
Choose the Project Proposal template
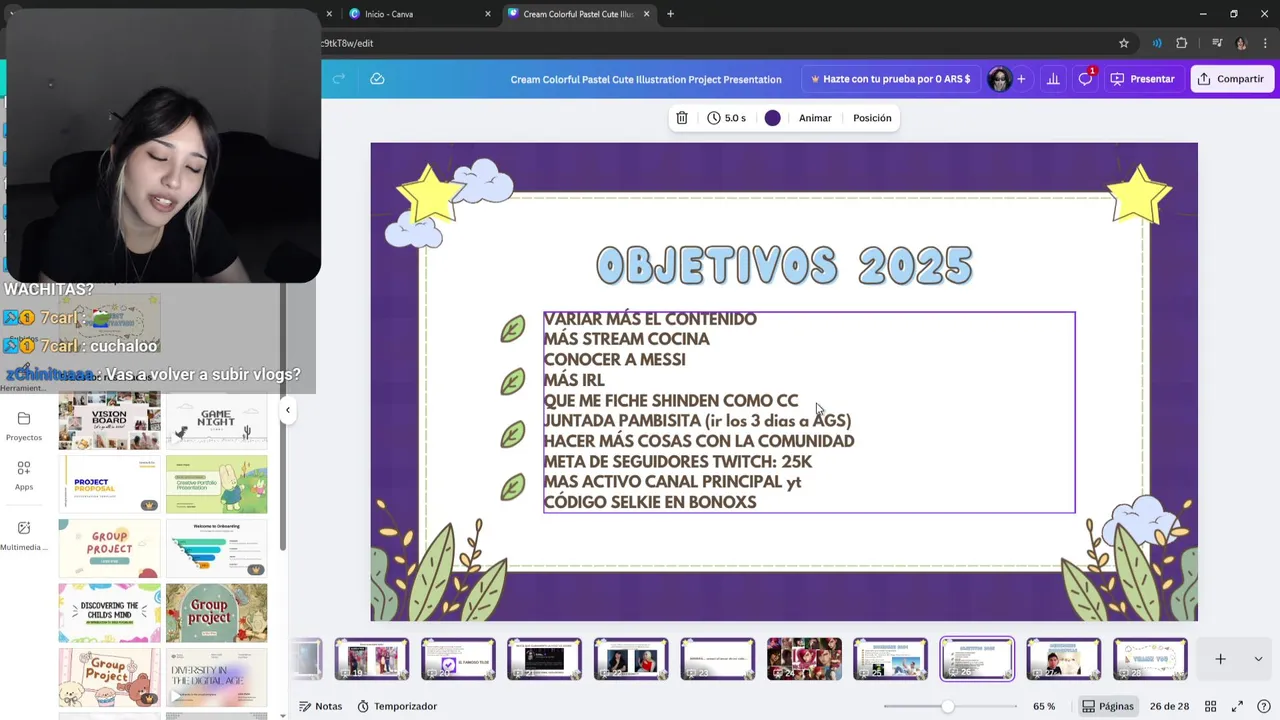click(109, 484)
